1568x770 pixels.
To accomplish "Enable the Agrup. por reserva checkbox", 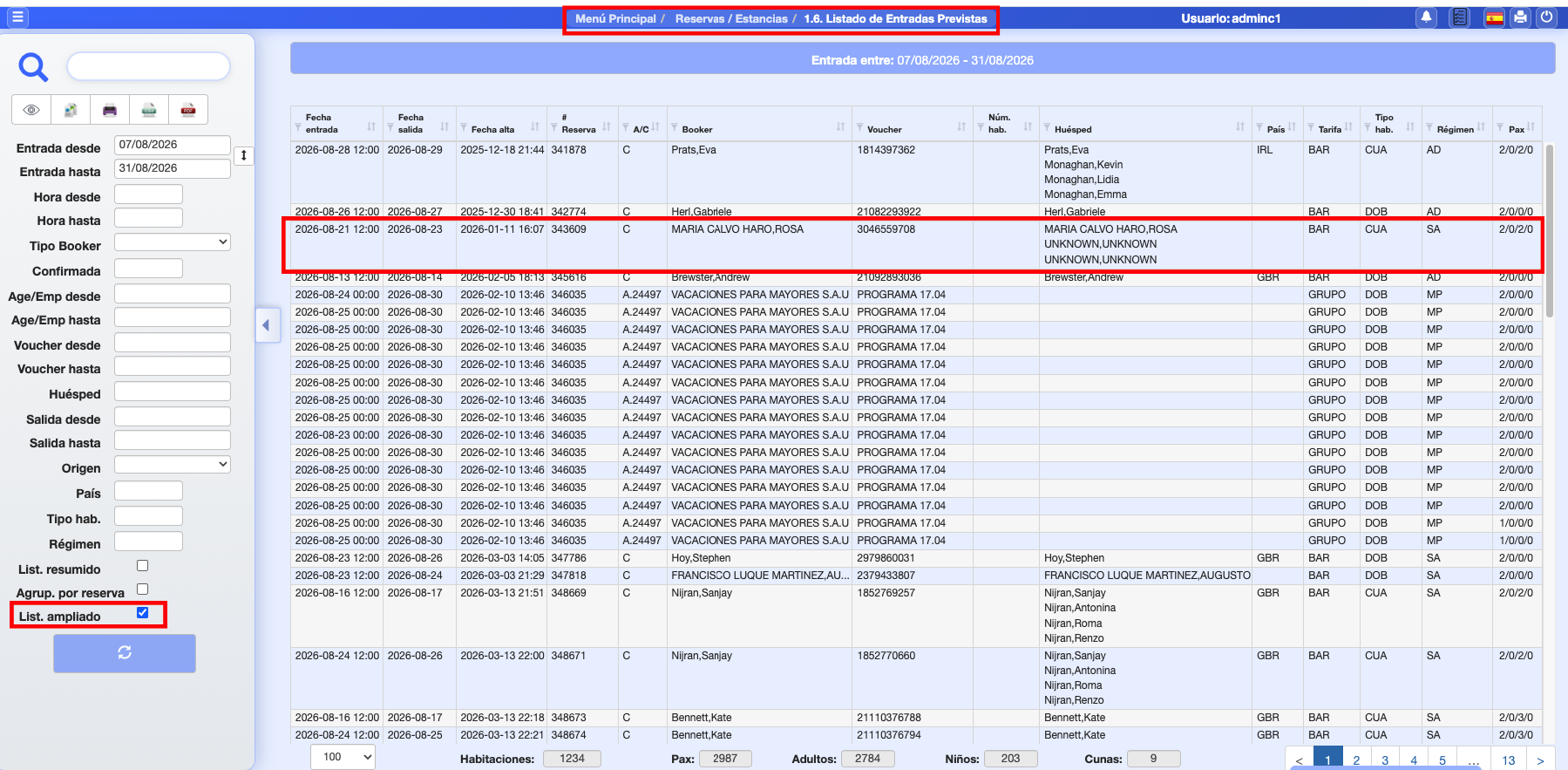I will [x=143, y=589].
